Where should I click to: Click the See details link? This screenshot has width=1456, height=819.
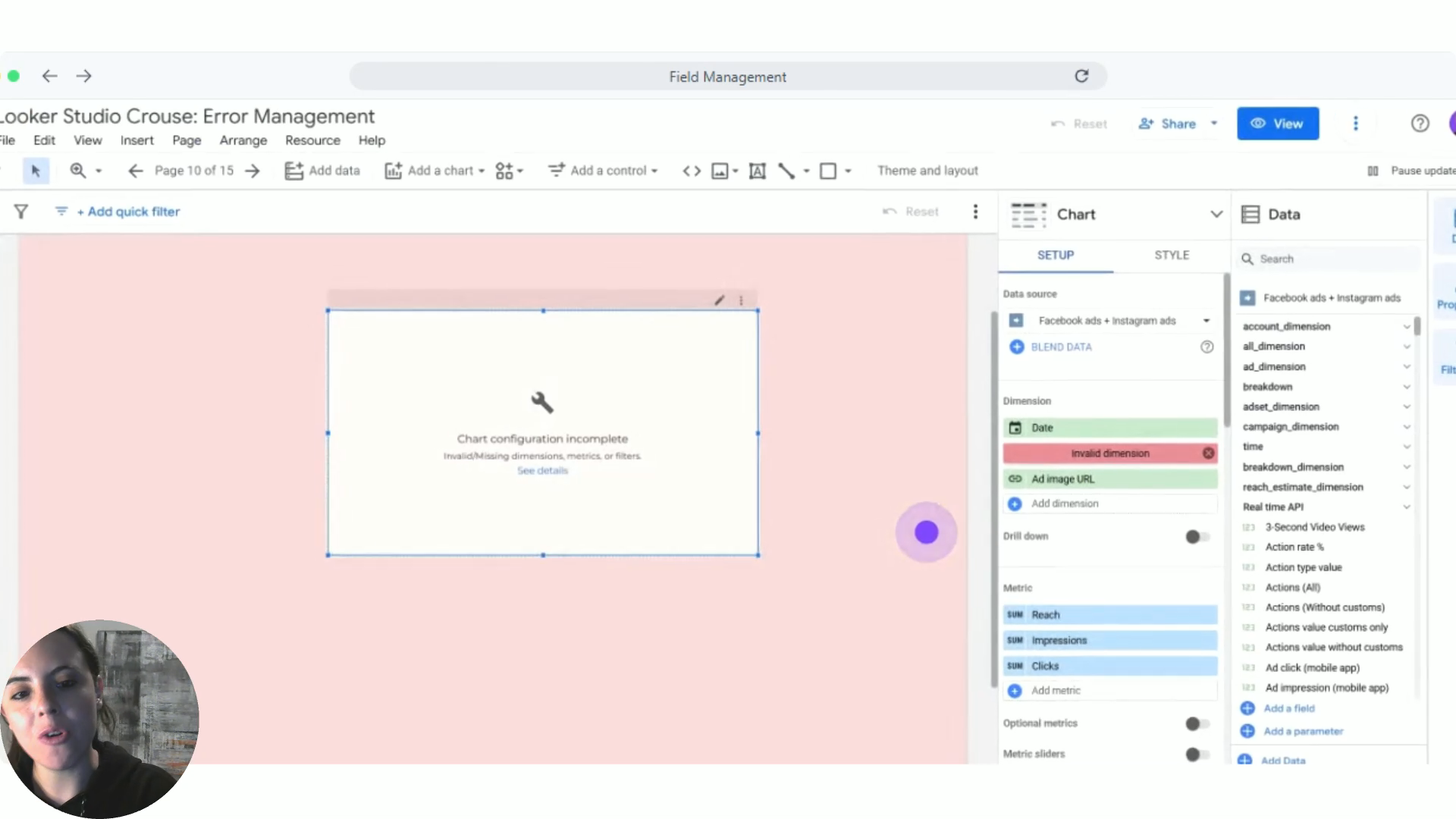(x=542, y=471)
